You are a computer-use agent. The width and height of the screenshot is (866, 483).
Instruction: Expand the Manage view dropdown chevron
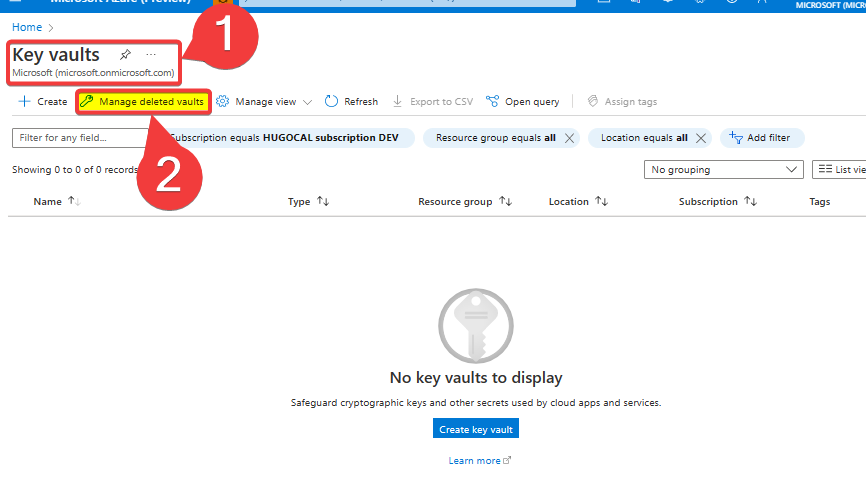click(x=308, y=102)
